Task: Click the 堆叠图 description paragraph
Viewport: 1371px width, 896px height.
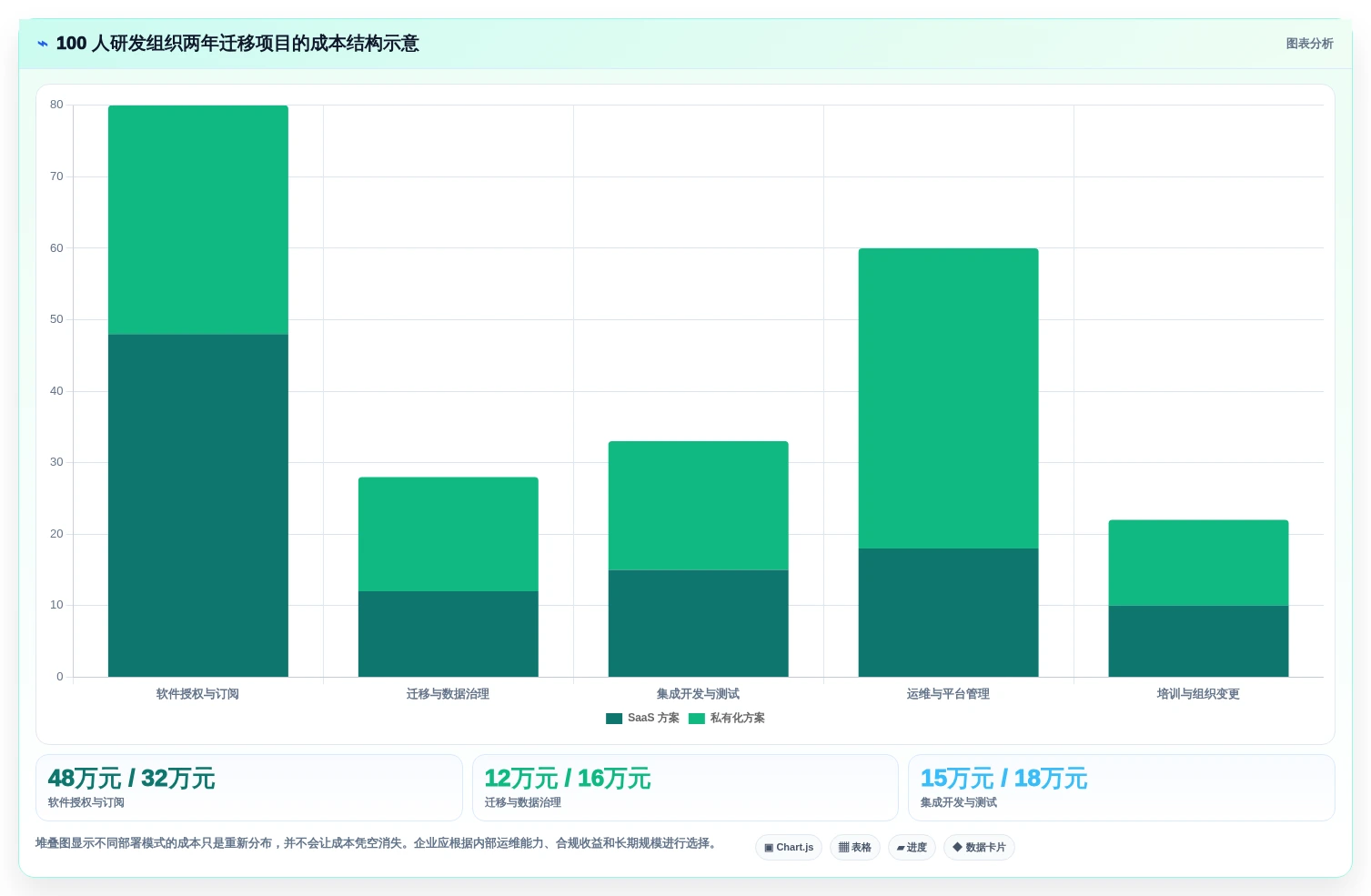Action: (376, 843)
